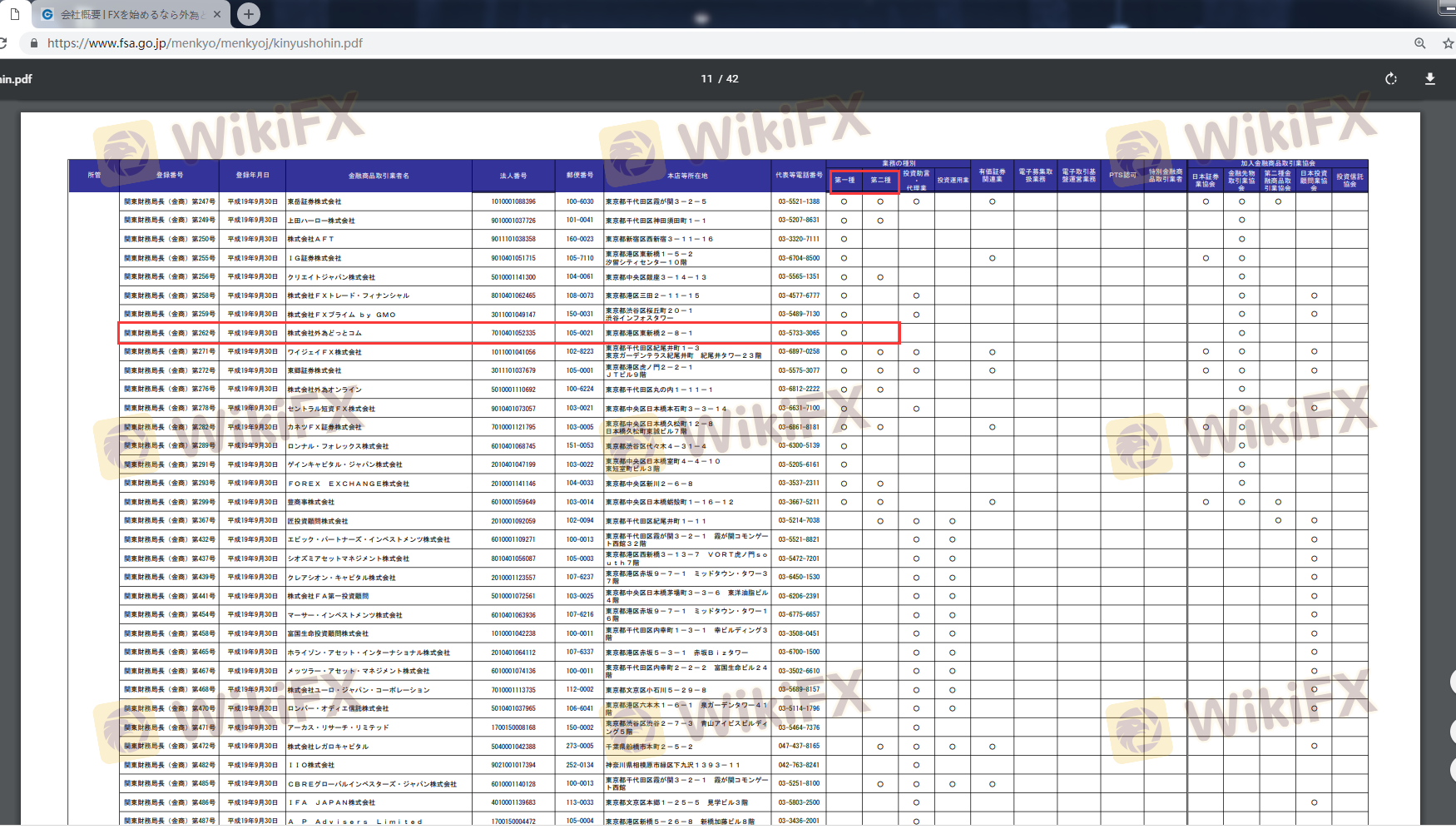
Task: Click company name クリエイトジャパン株式会社
Action: pyautogui.click(x=331, y=277)
